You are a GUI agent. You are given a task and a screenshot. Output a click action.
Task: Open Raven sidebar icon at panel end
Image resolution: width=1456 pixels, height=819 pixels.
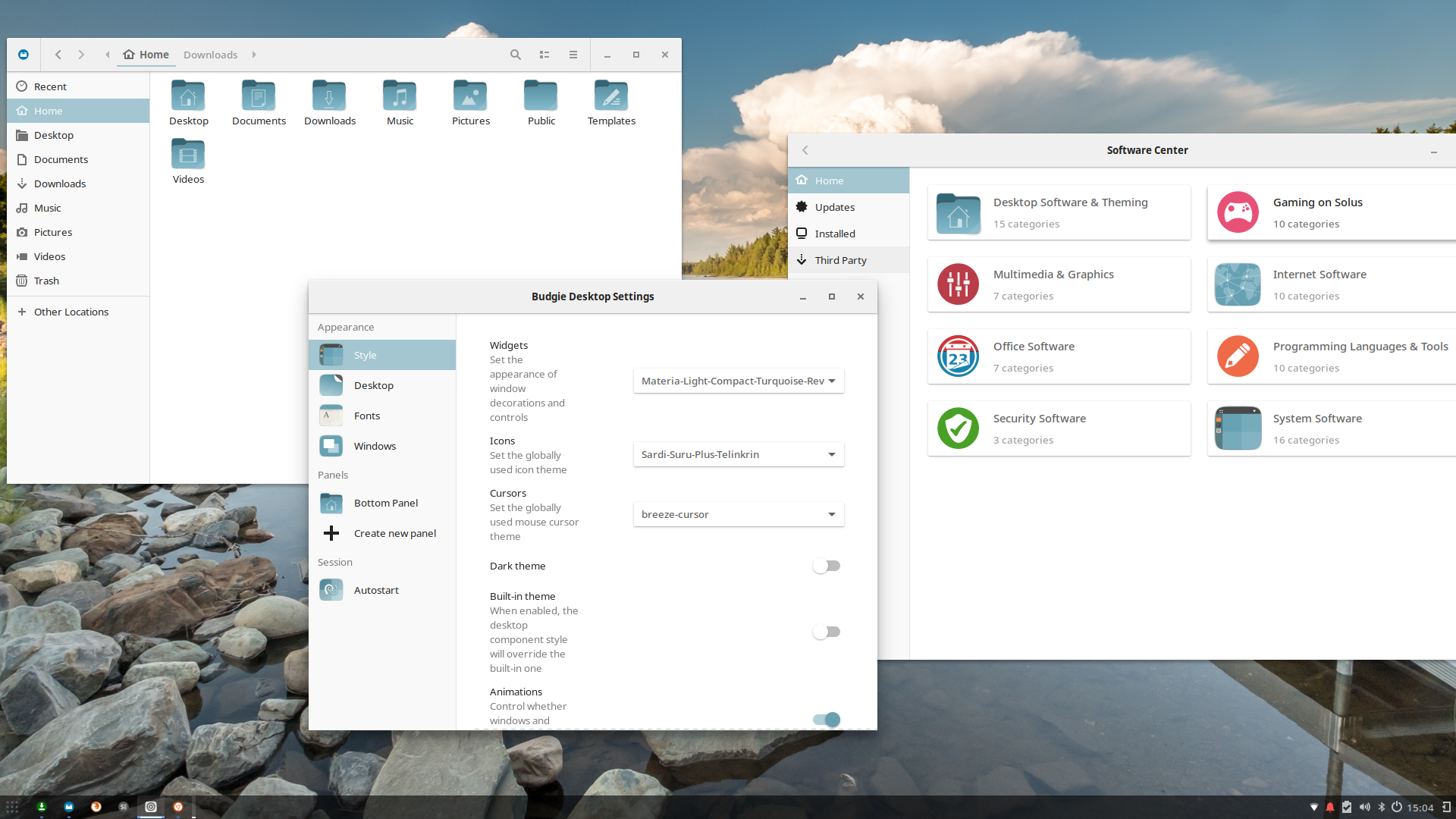[1446, 808]
